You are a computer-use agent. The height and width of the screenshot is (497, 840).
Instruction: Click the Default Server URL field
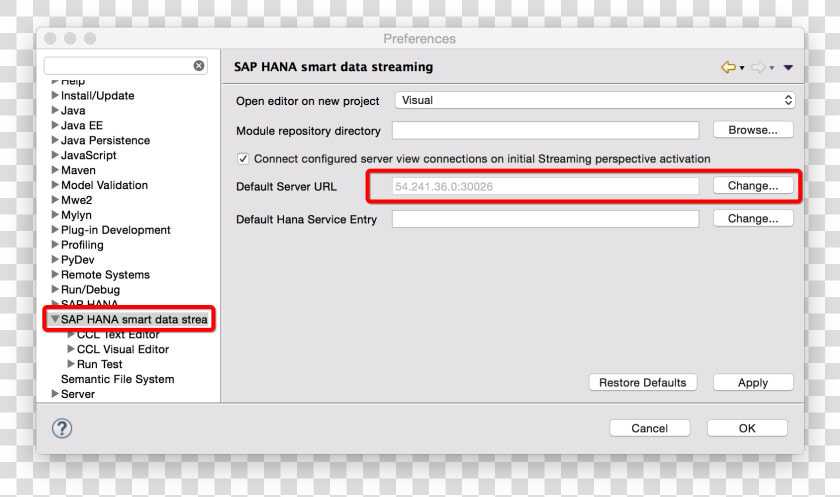tap(545, 186)
